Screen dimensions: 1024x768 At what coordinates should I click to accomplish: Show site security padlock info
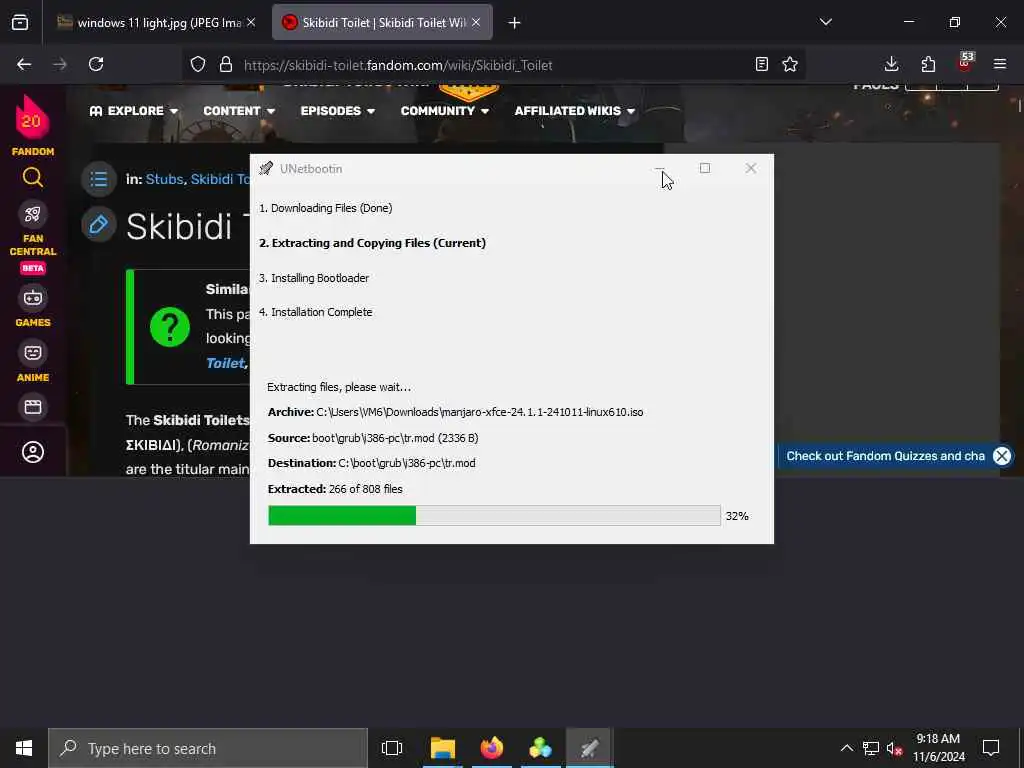point(226,64)
